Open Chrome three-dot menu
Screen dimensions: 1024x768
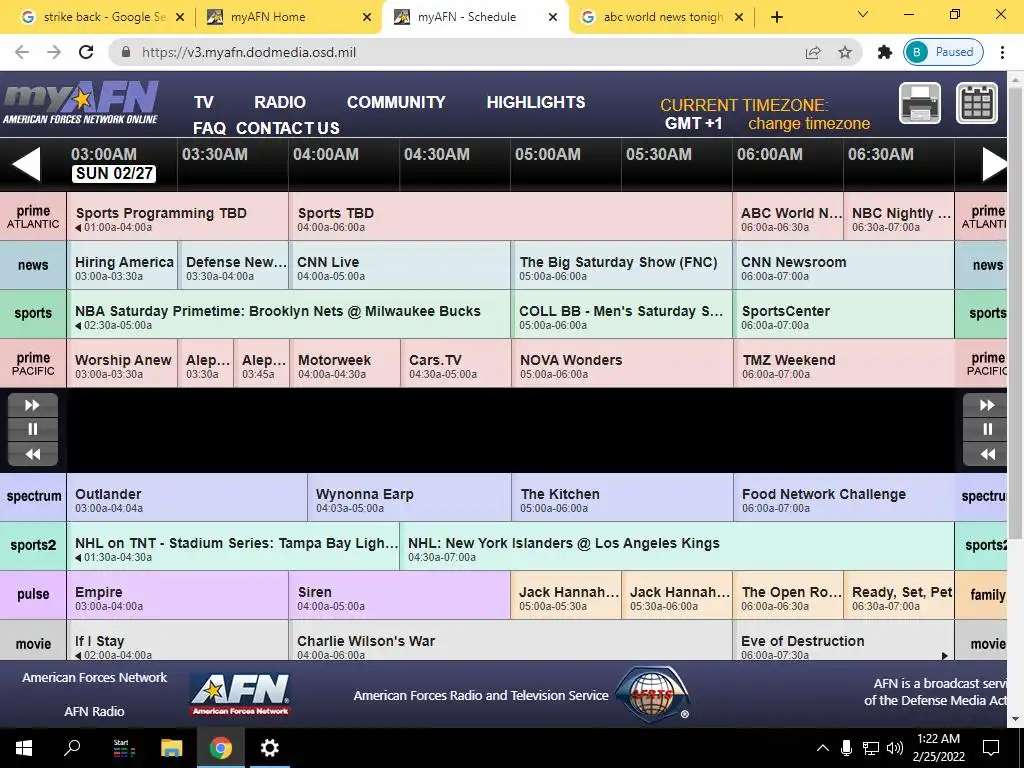point(1002,52)
